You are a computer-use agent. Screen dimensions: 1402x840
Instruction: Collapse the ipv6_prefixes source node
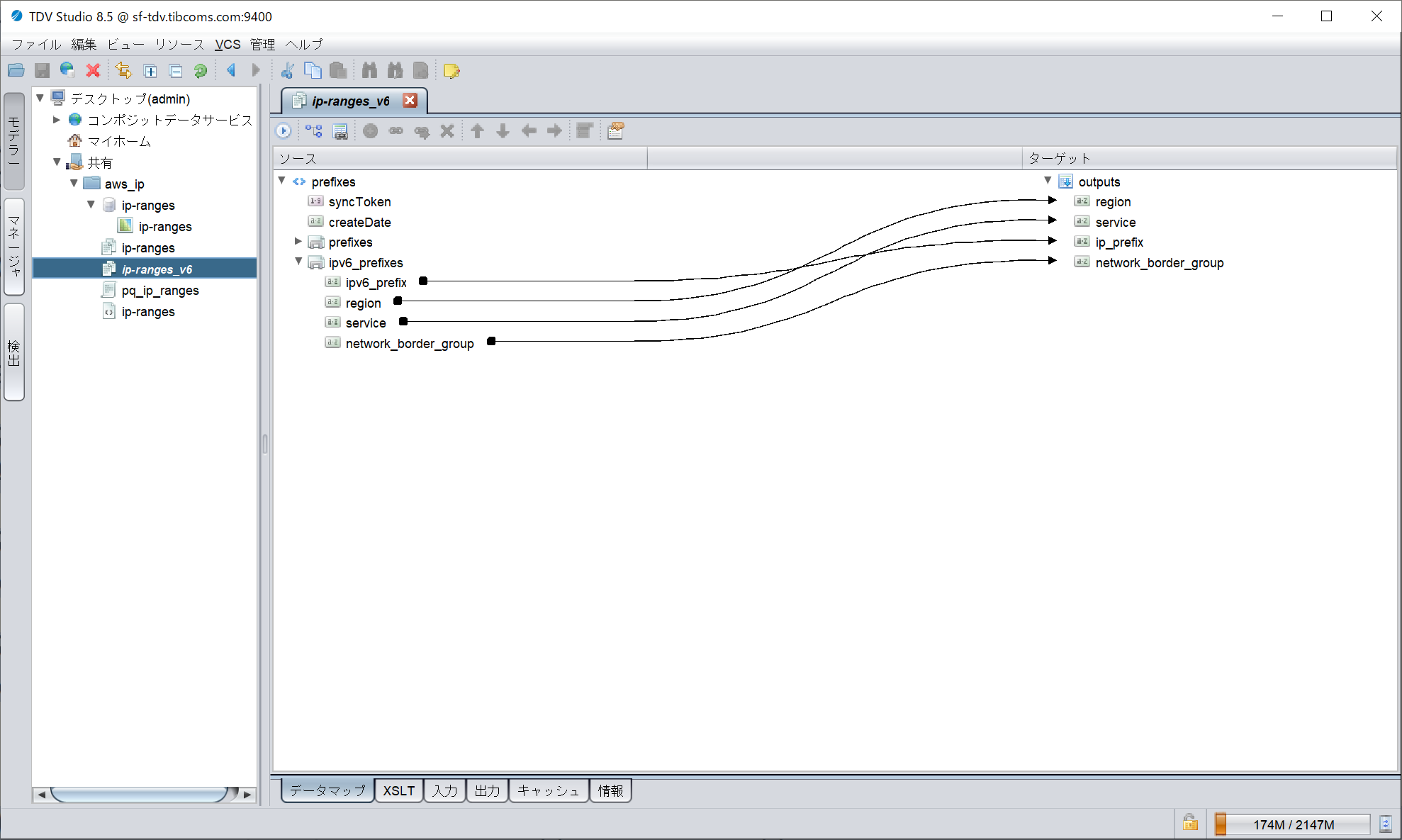298,262
